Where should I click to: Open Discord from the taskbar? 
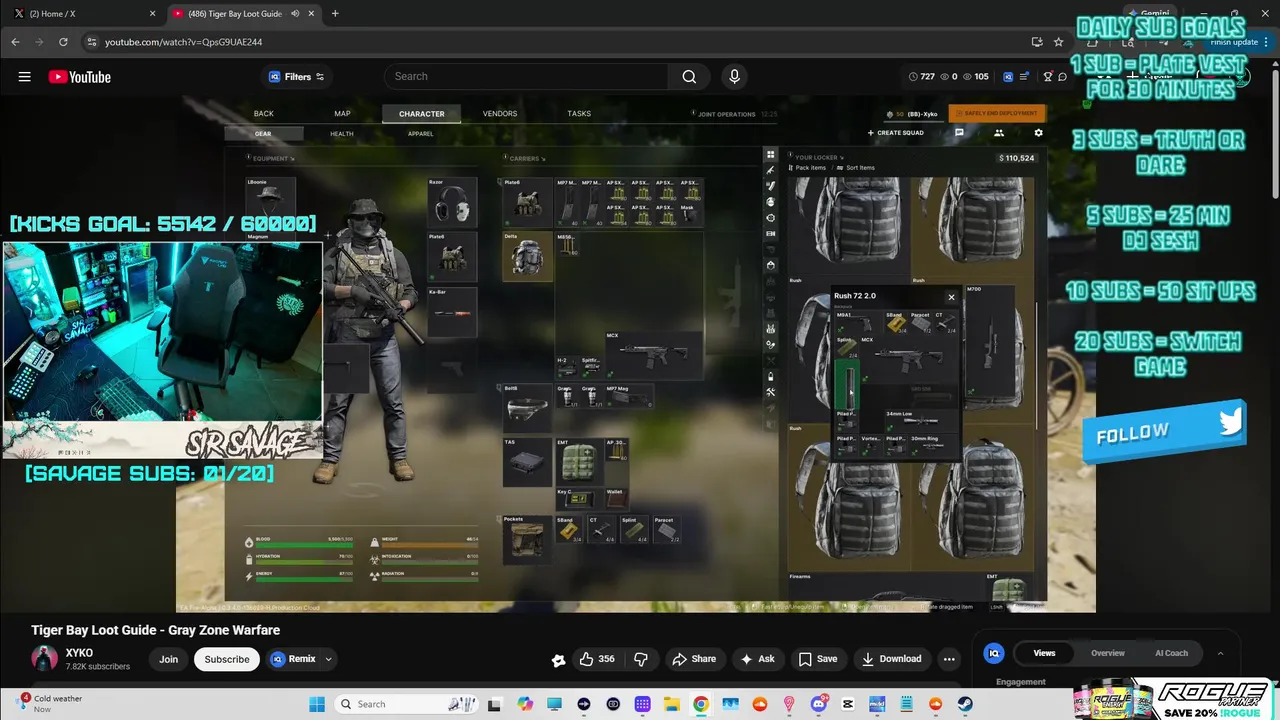pyautogui.click(x=819, y=704)
